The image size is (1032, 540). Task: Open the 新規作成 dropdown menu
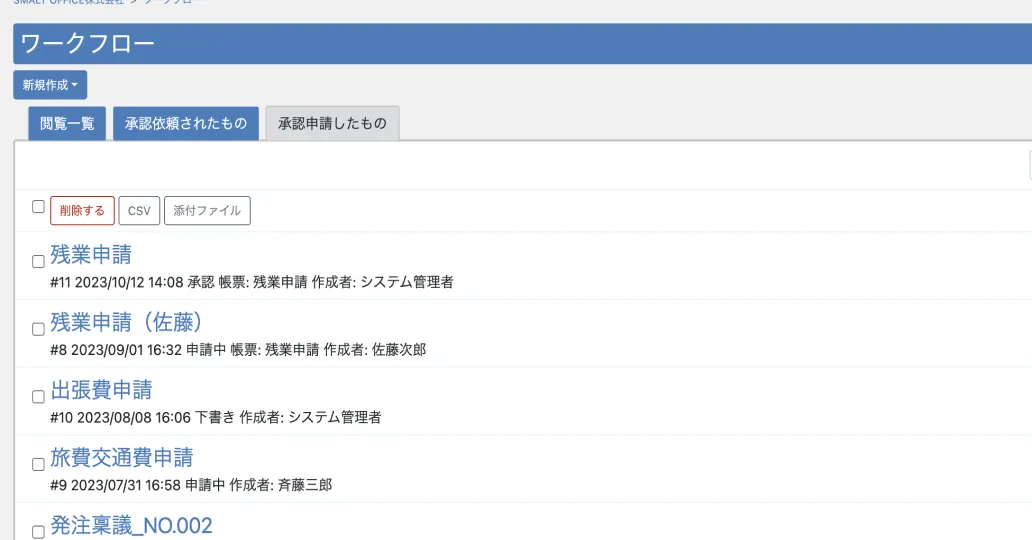(50, 85)
